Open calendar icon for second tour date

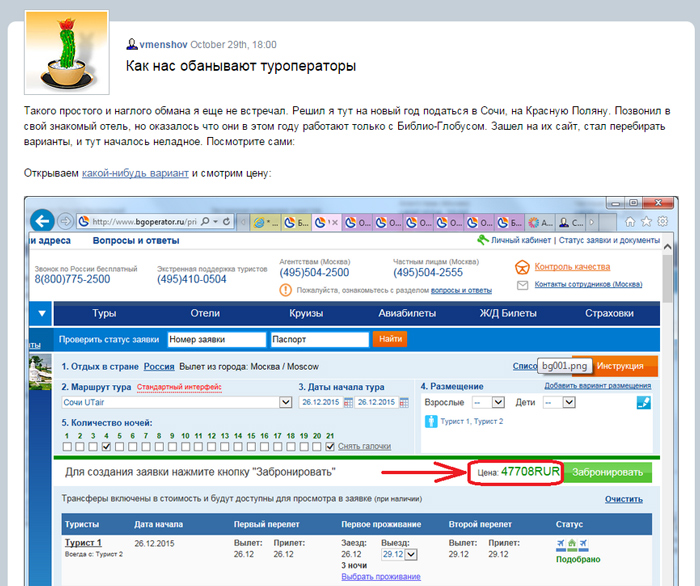(x=404, y=403)
